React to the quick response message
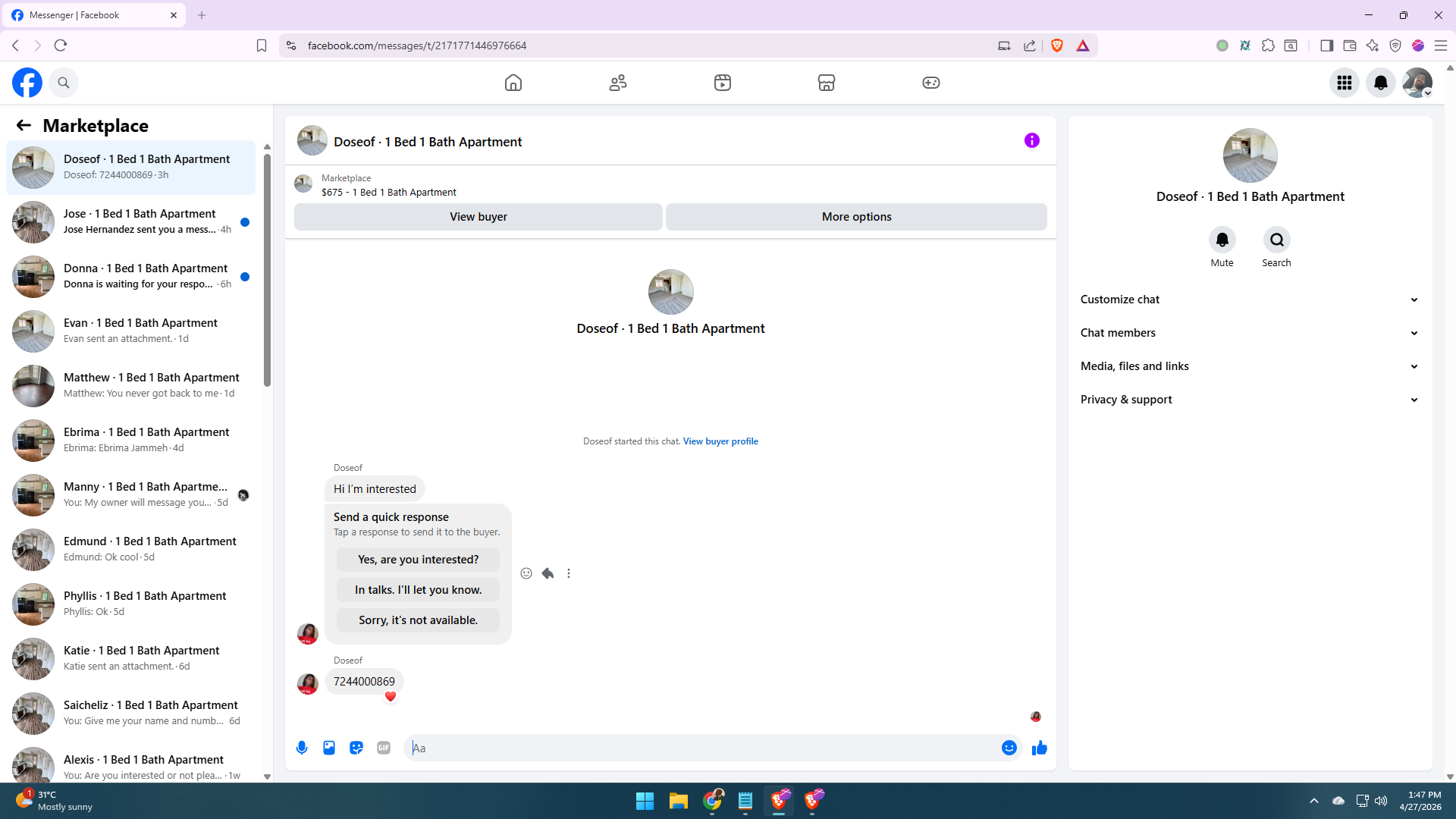Screen dimensions: 1456x819 point(526,573)
